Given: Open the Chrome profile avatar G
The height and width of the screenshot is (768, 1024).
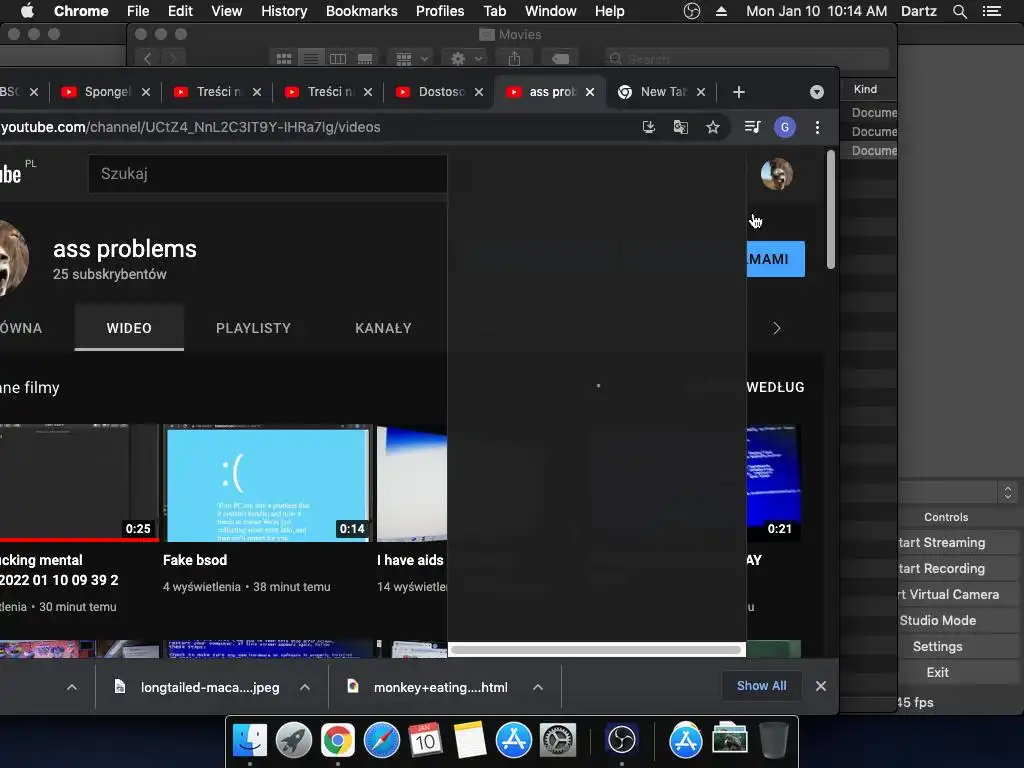Looking at the screenshot, I should coord(784,127).
